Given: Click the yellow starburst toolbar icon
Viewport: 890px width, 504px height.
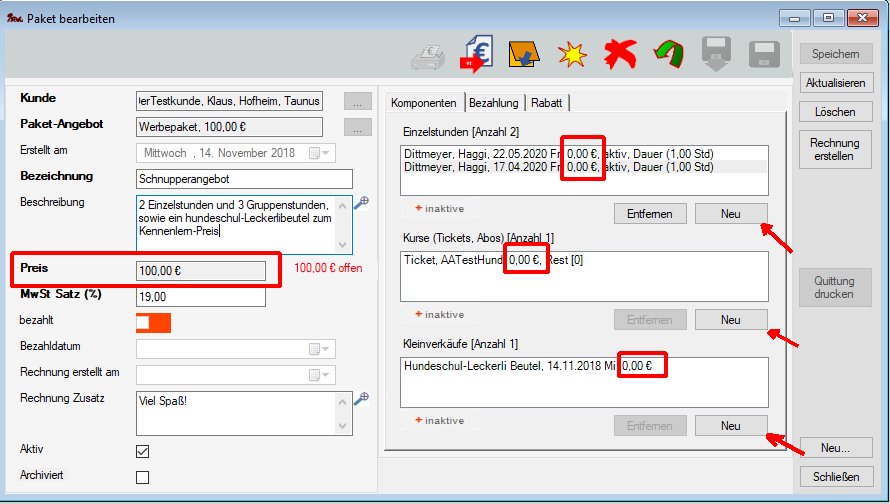Looking at the screenshot, I should point(571,56).
